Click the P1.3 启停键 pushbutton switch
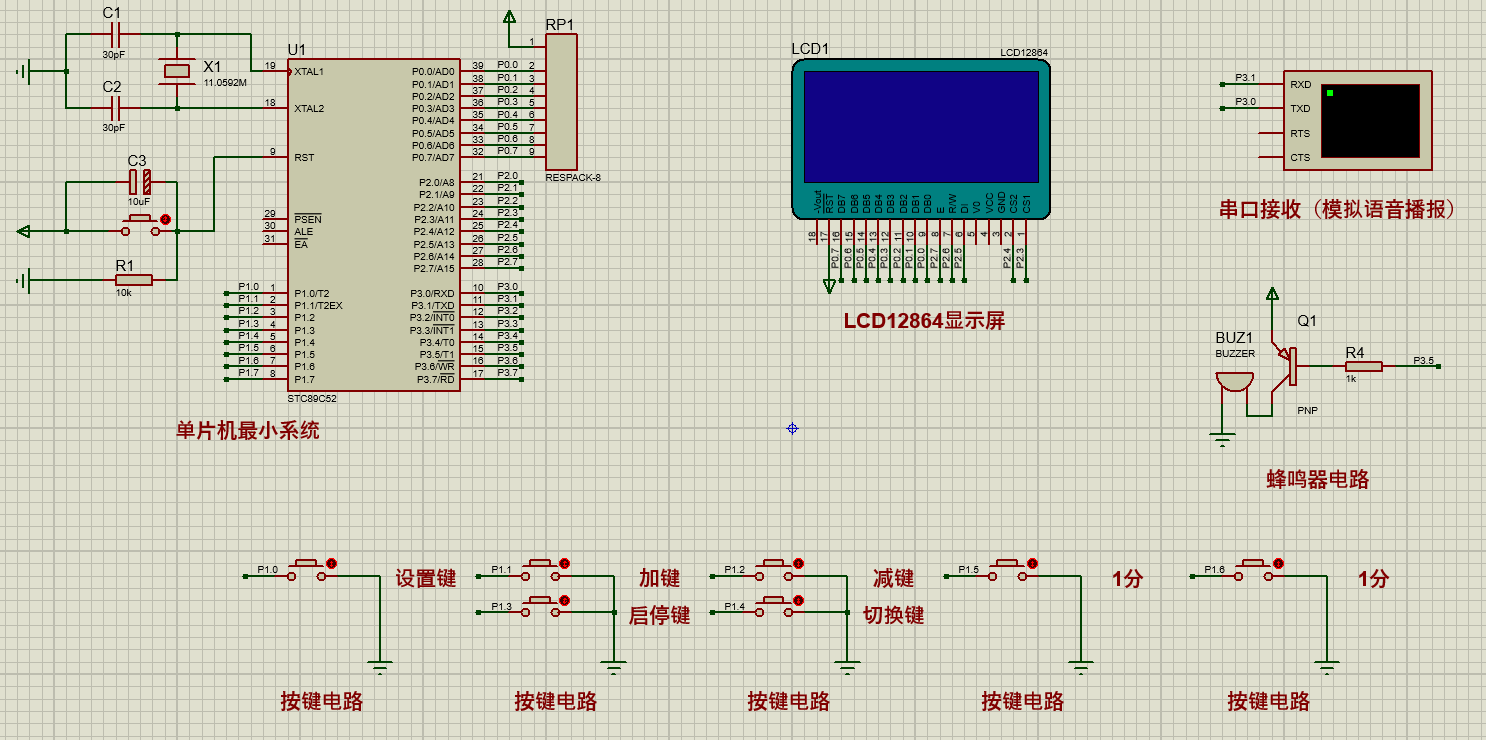This screenshot has height=740, width=1486. [541, 607]
